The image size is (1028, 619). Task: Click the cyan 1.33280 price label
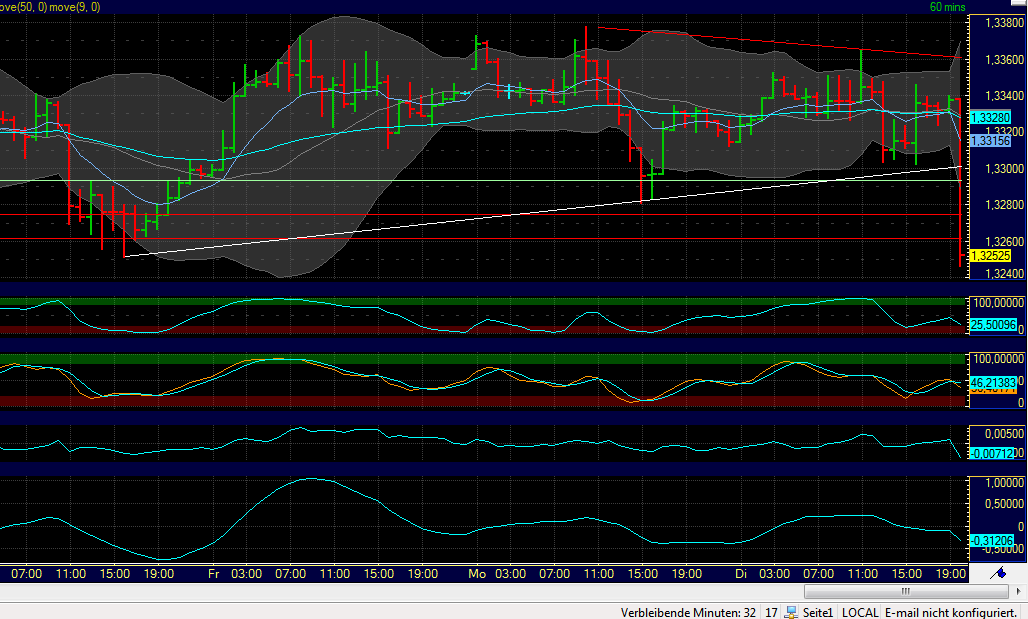(x=991, y=117)
